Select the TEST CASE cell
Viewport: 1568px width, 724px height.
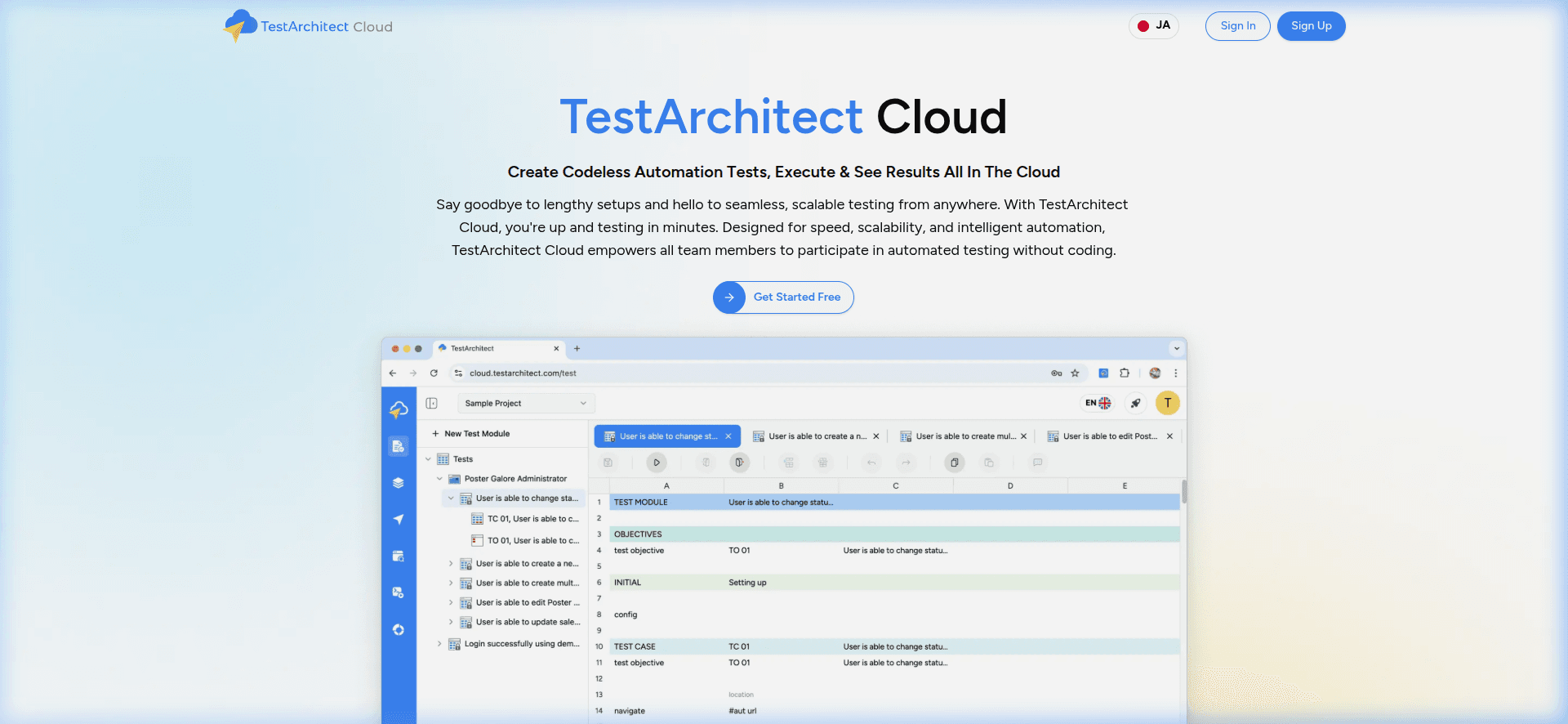(x=666, y=646)
